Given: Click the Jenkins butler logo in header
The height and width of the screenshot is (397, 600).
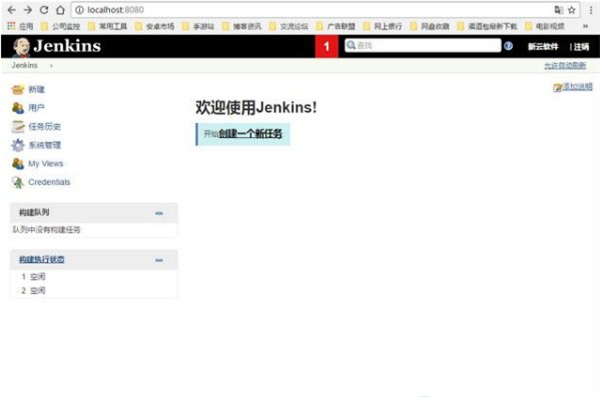Looking at the screenshot, I should (21, 47).
